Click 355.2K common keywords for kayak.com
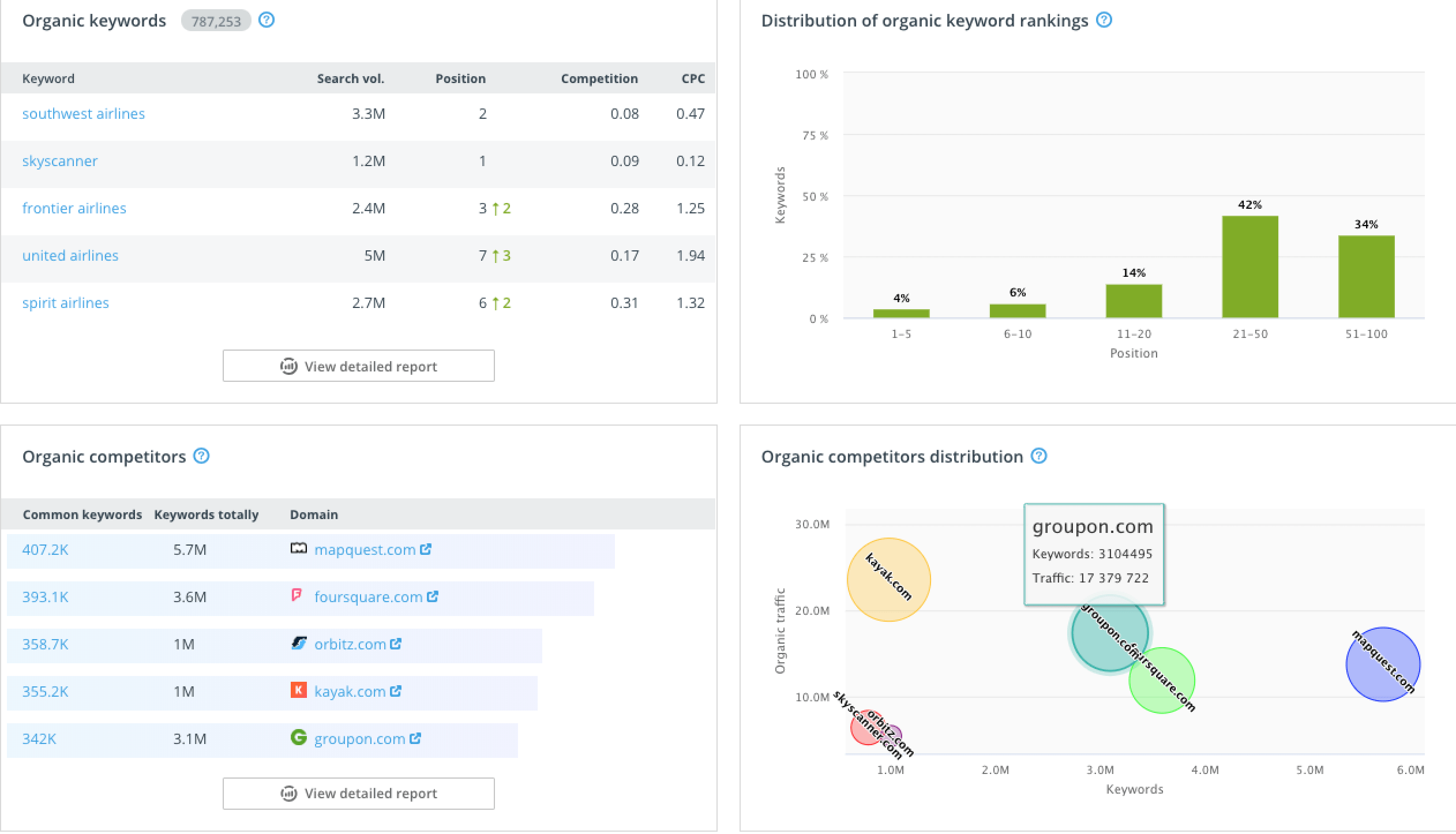 45,692
